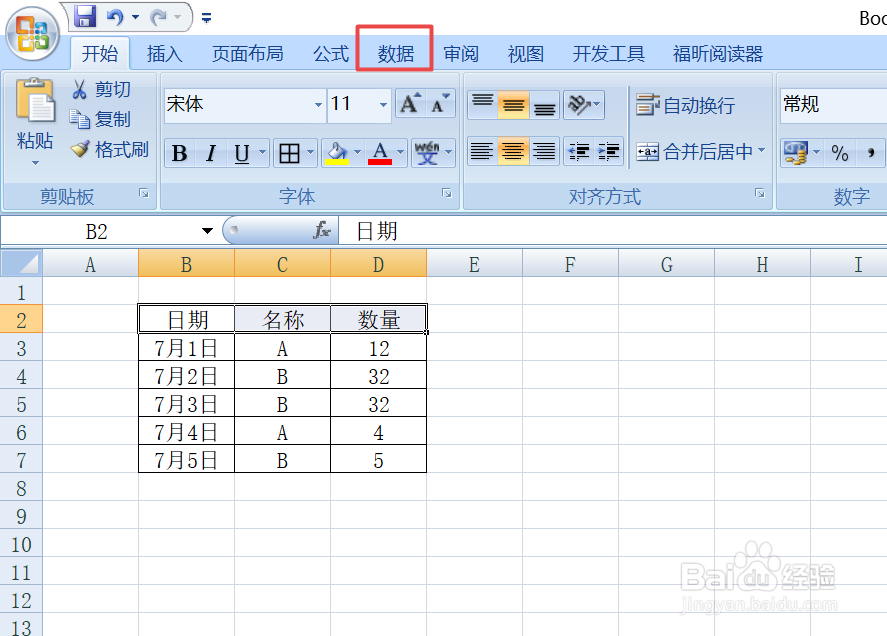Apply bold formatting with the B icon
Screen dimensions: 887x636
(x=179, y=152)
